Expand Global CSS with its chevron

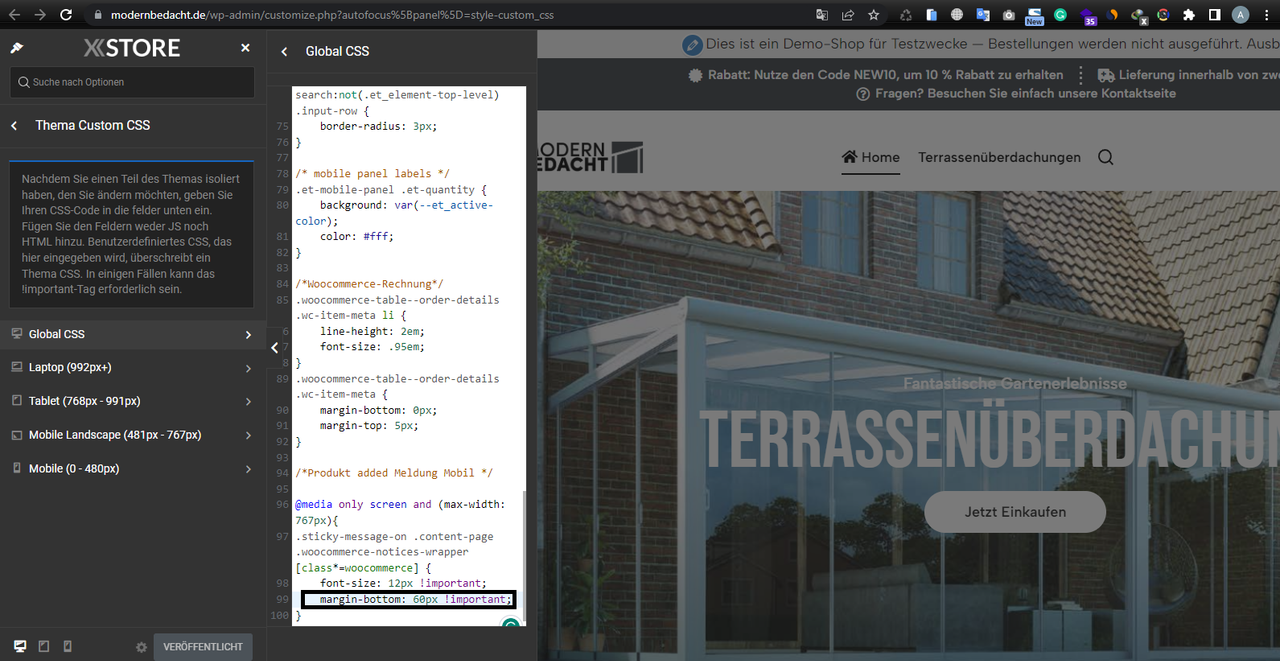point(248,335)
